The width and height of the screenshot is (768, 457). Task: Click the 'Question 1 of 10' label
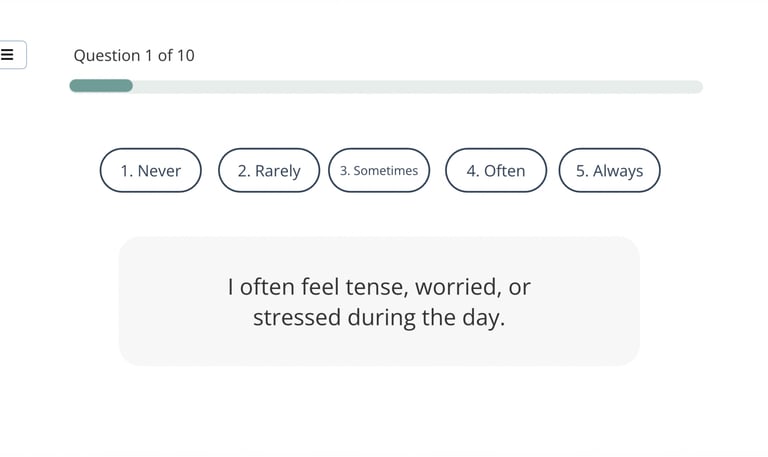click(134, 55)
